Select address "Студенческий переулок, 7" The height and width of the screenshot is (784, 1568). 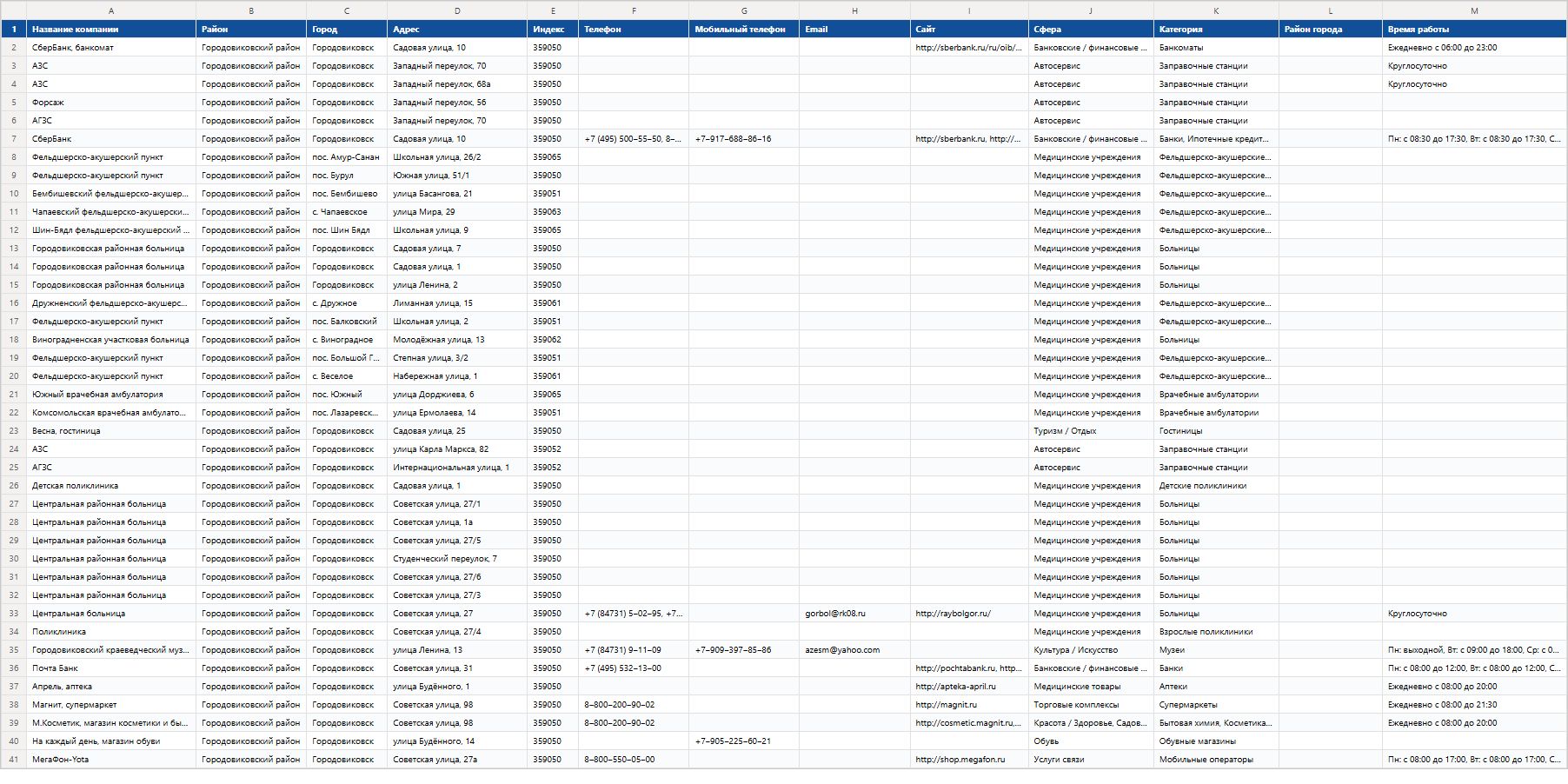[x=457, y=559]
